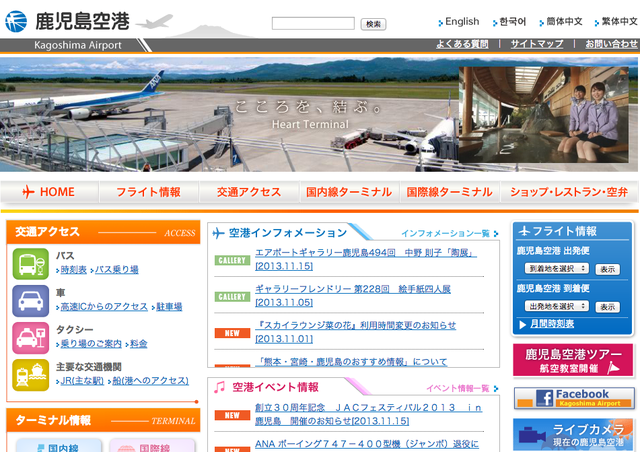Click the arrow next to イベント情報一覧
640x452 pixels.
coord(496,388)
